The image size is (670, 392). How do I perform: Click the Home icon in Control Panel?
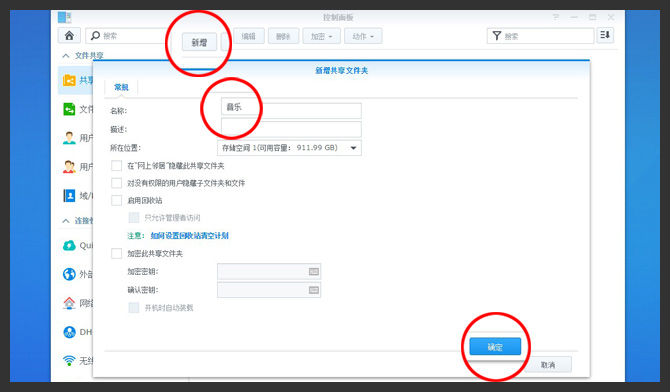pyautogui.click(x=69, y=35)
